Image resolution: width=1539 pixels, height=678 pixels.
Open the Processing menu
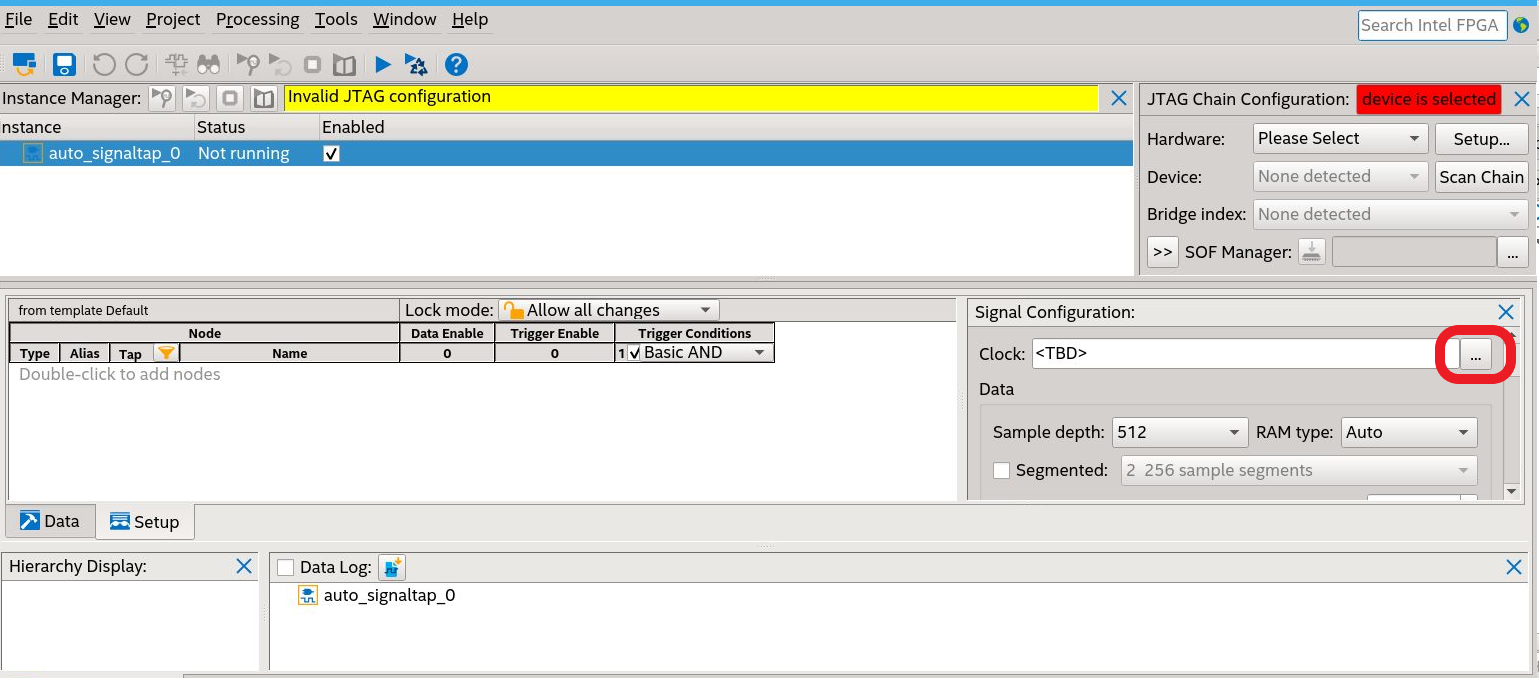(x=257, y=19)
